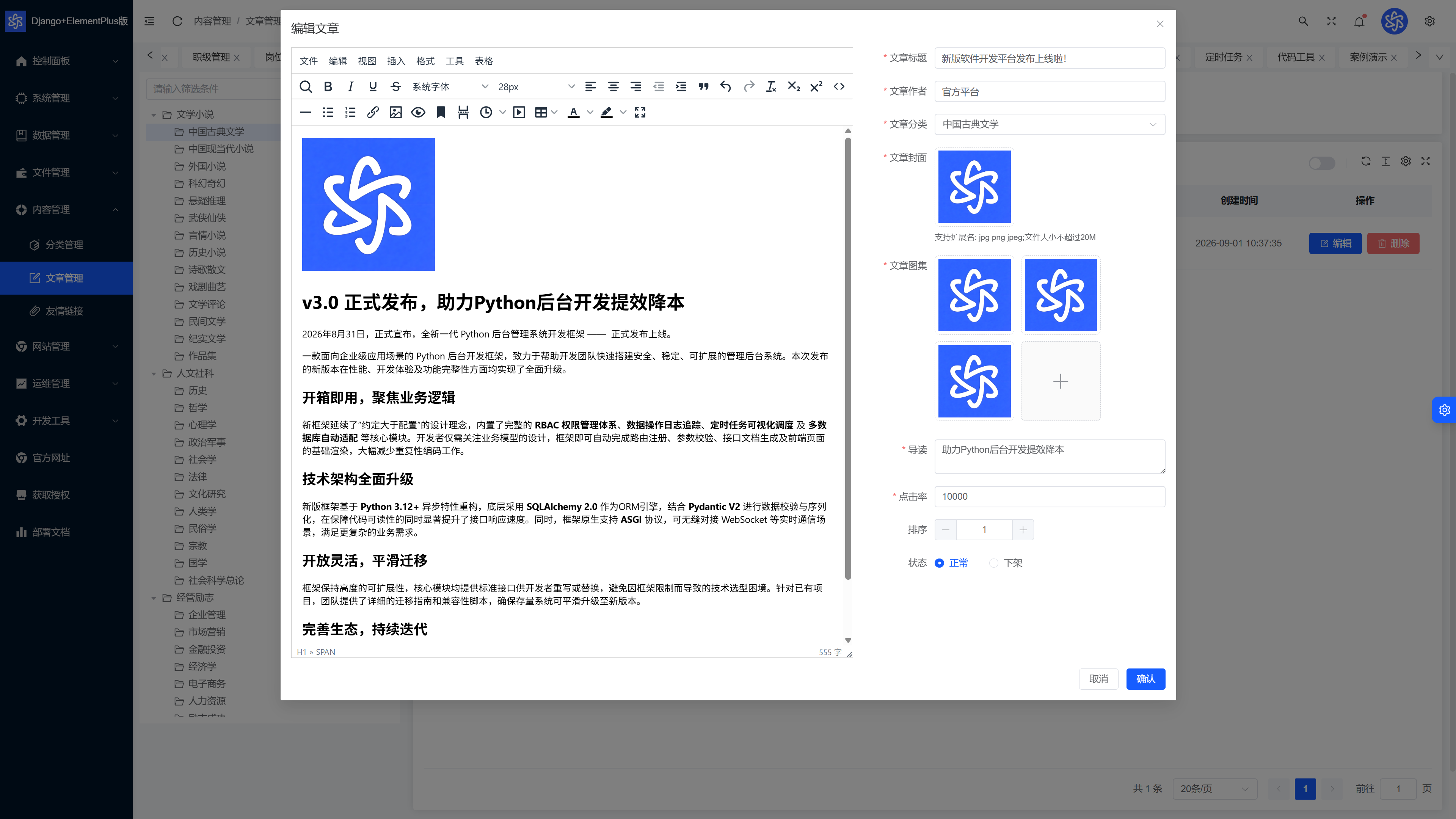
Task: Open 文章分类 category dropdown
Action: 1050,124
